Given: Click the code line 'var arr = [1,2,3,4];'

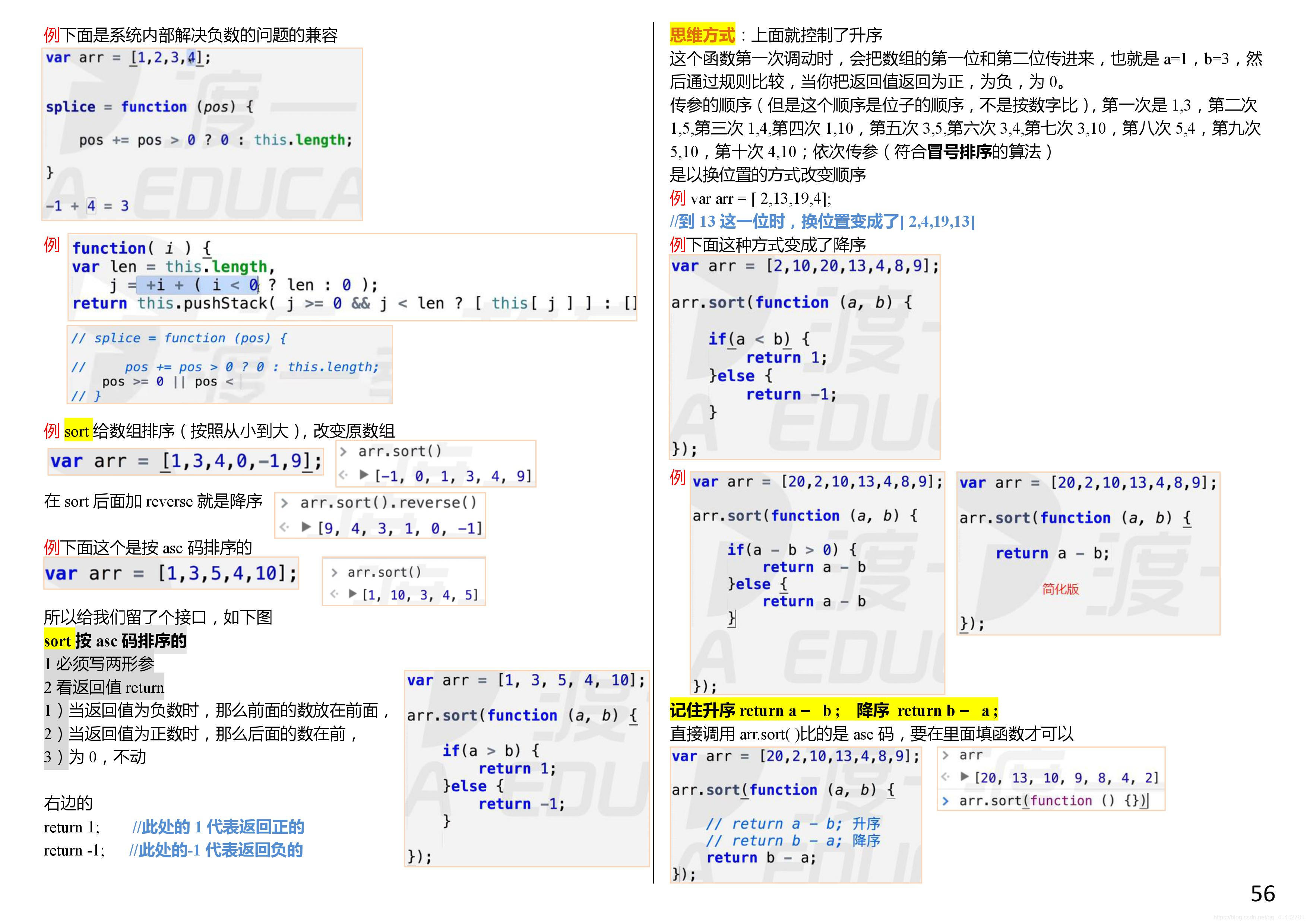Looking at the screenshot, I should point(128,57).
